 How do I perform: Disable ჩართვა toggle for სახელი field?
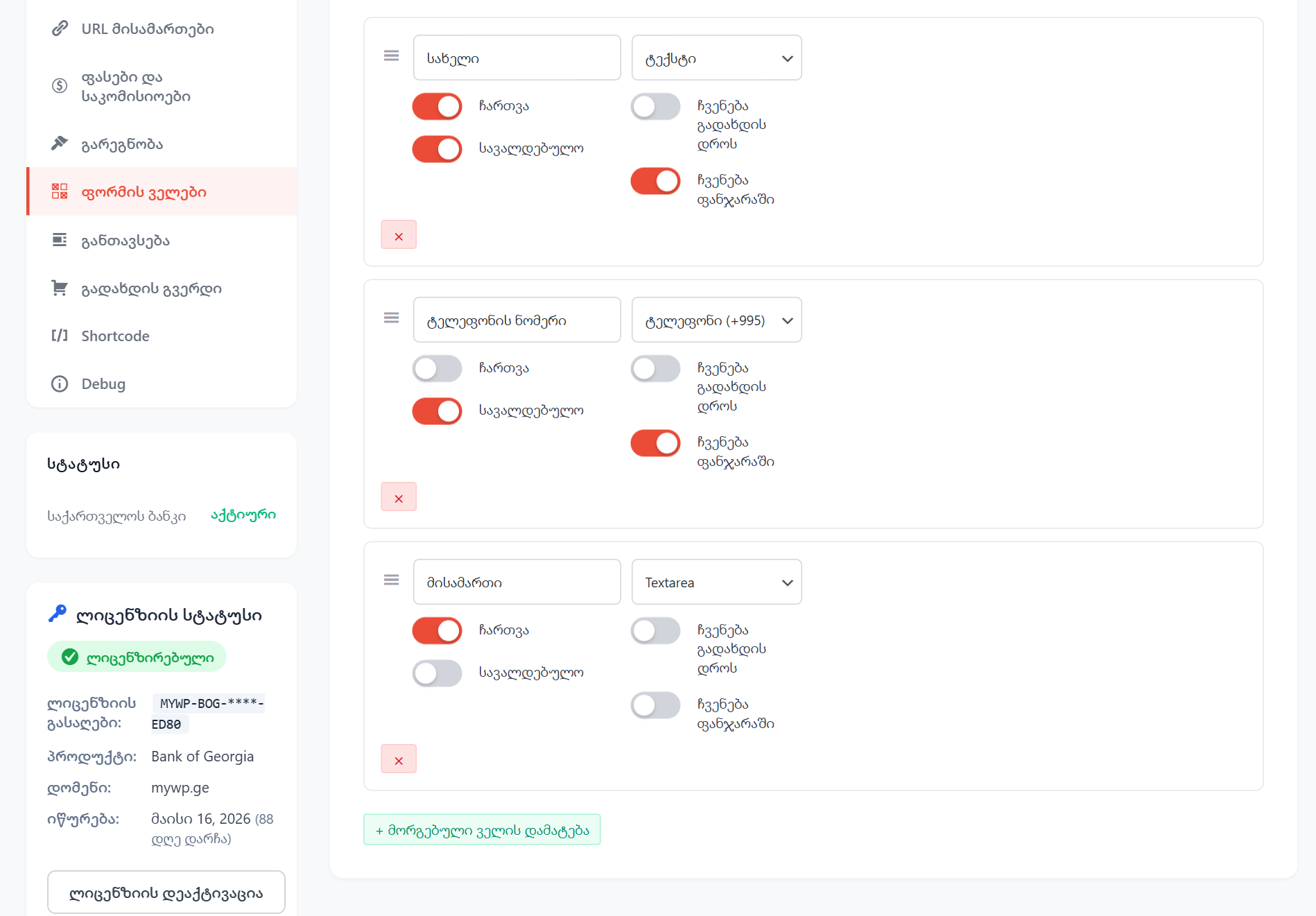(437, 107)
